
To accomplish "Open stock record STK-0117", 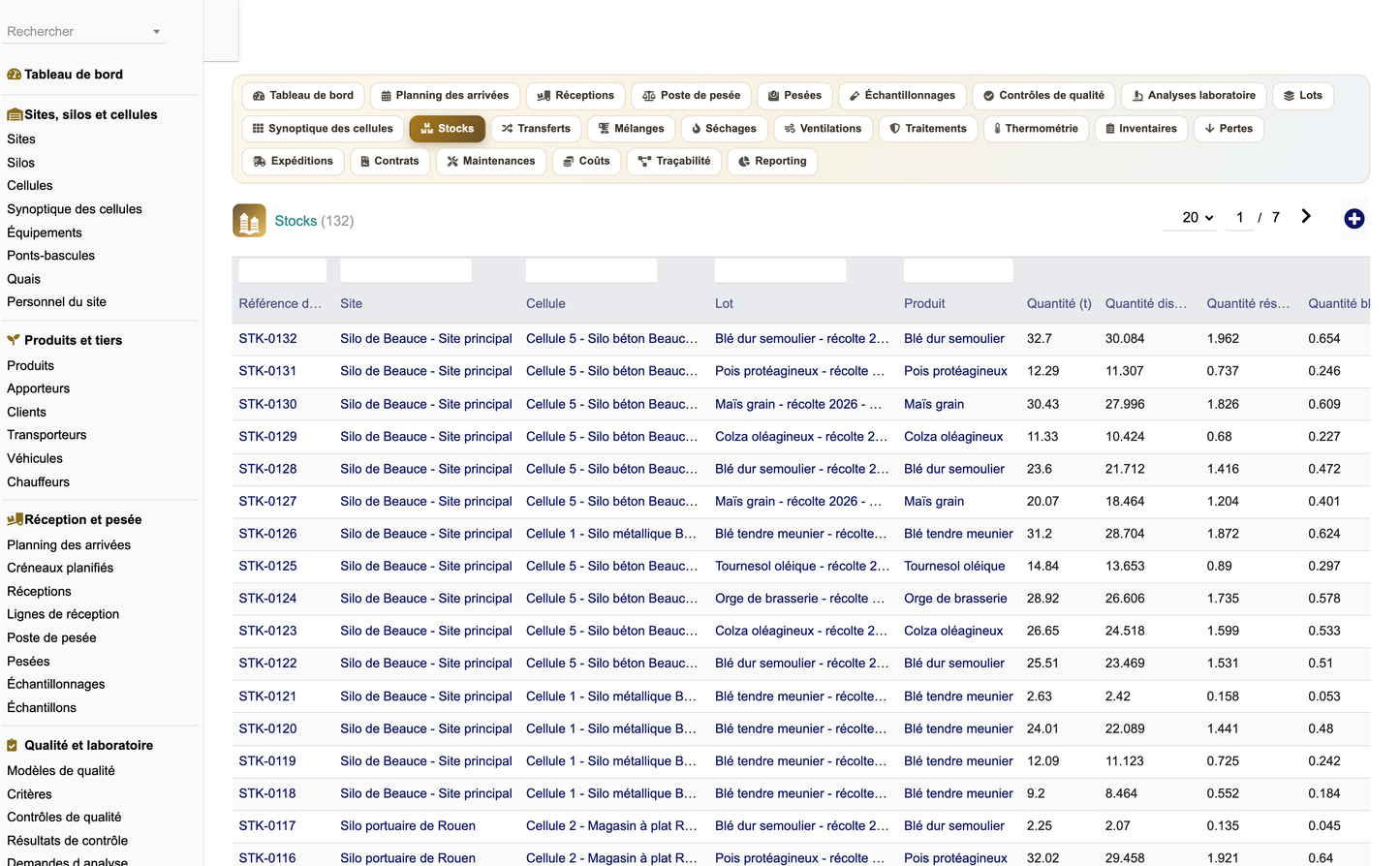I will click(x=267, y=826).
